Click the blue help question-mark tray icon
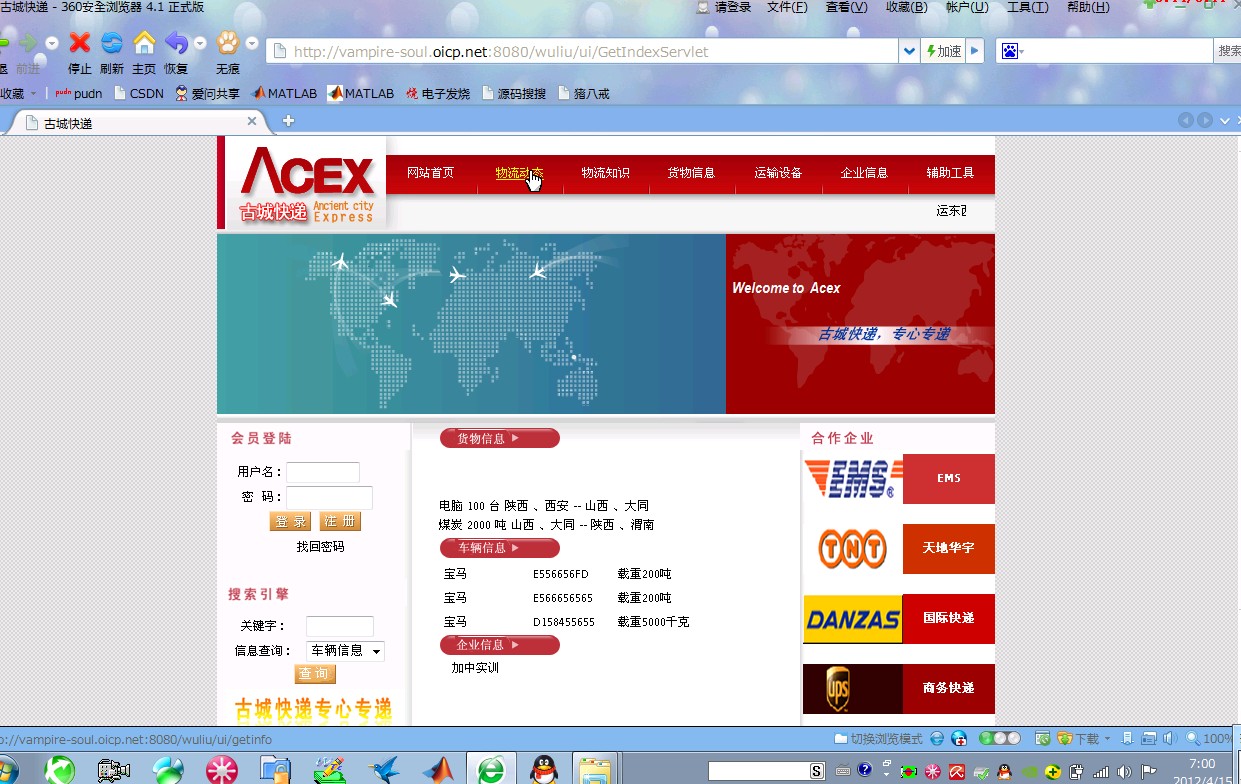This screenshot has height=784, width=1241. coord(865,770)
